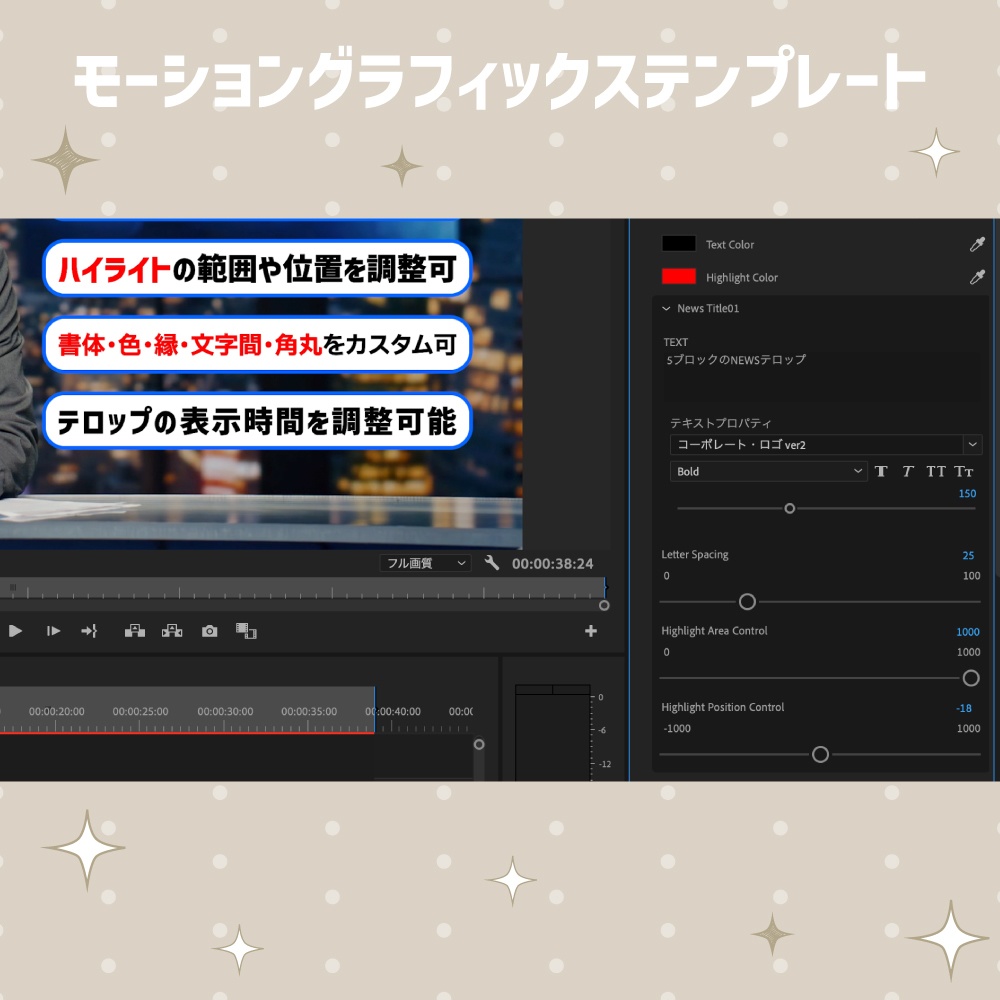
Task: Enable All Caps formatting for the text
Action: tap(937, 471)
